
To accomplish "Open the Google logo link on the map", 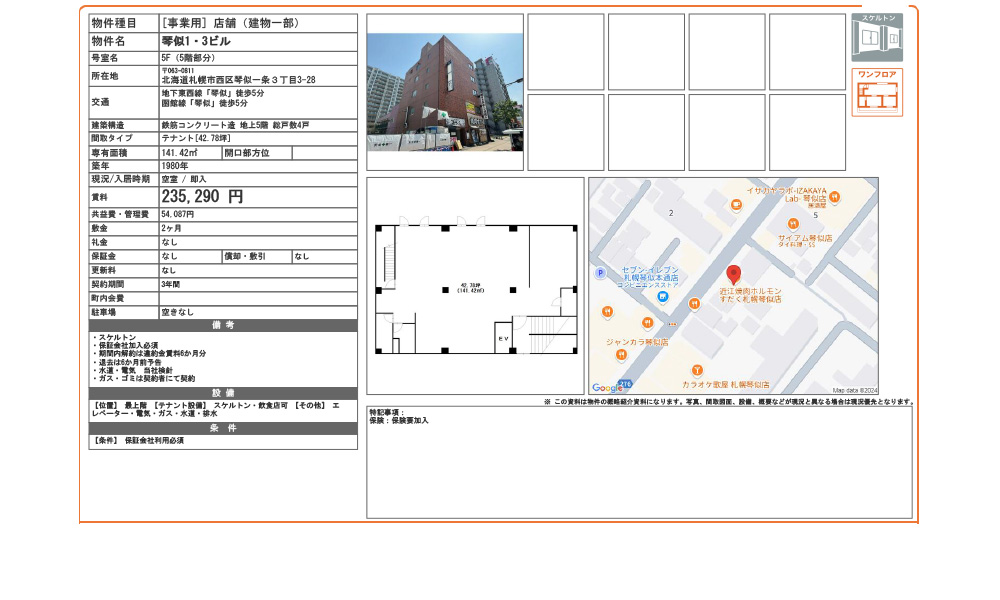I will point(608,386).
